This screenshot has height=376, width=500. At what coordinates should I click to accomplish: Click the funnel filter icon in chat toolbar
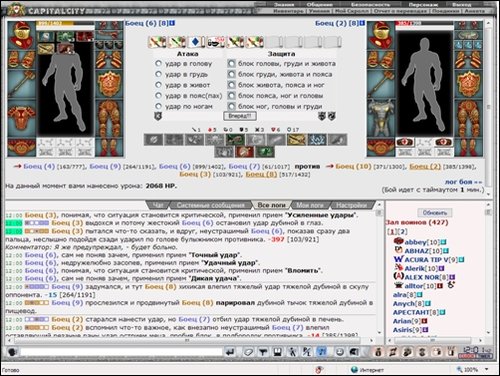click(x=263, y=352)
